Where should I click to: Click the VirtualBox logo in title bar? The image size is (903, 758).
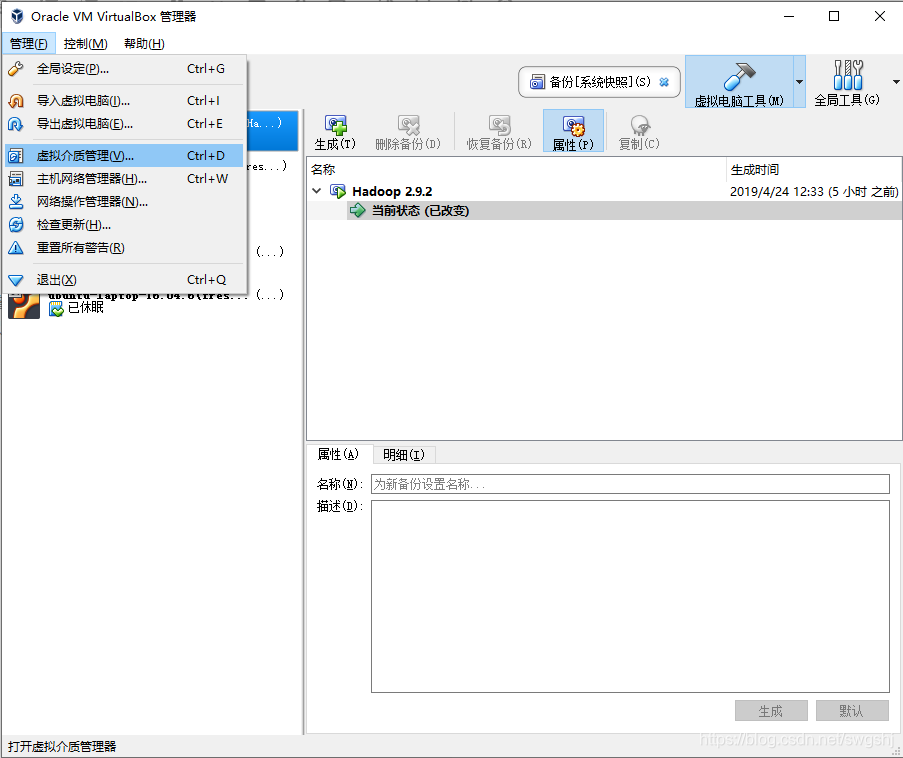click(17, 16)
